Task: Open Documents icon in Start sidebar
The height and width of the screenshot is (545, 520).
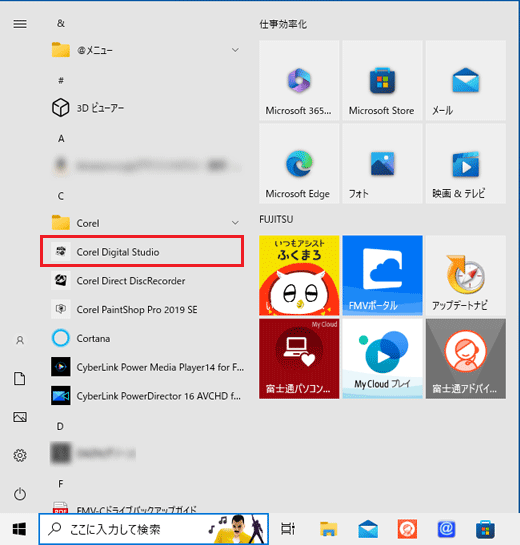Action: 20,379
